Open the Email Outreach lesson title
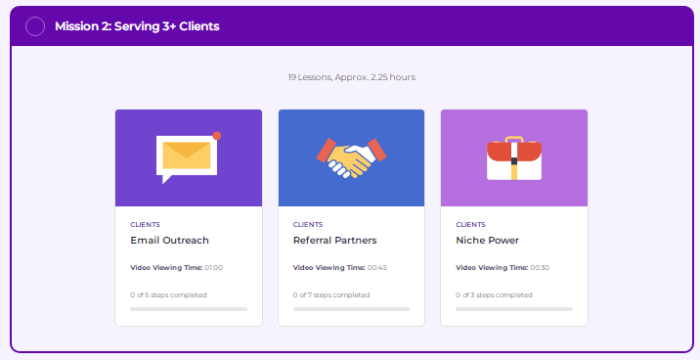The width and height of the screenshot is (700, 360). pos(170,240)
